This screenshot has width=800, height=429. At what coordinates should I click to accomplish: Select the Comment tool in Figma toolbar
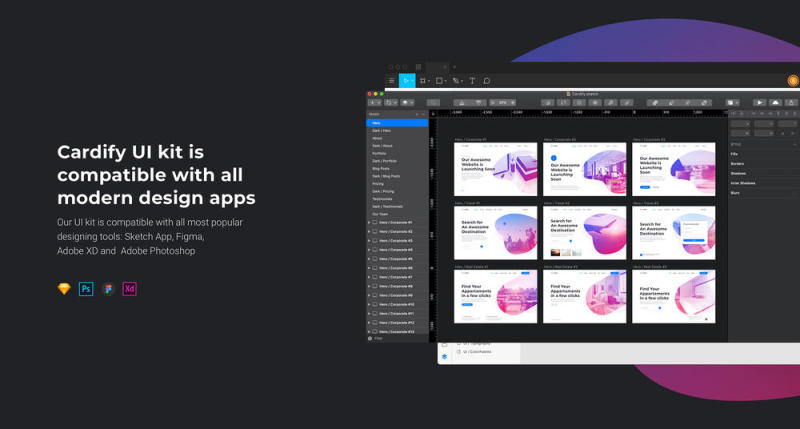487,81
